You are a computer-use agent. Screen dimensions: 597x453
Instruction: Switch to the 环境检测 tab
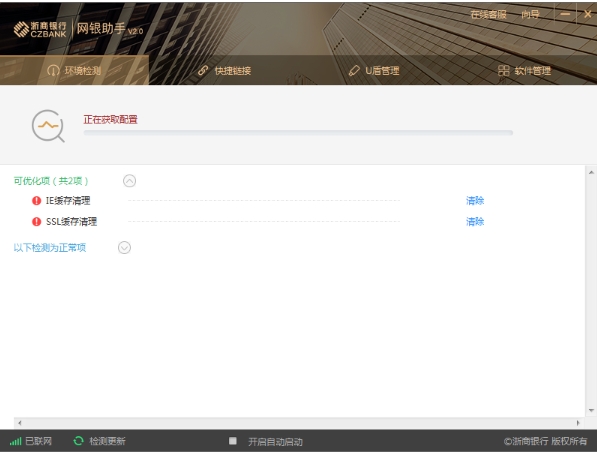coord(74,70)
